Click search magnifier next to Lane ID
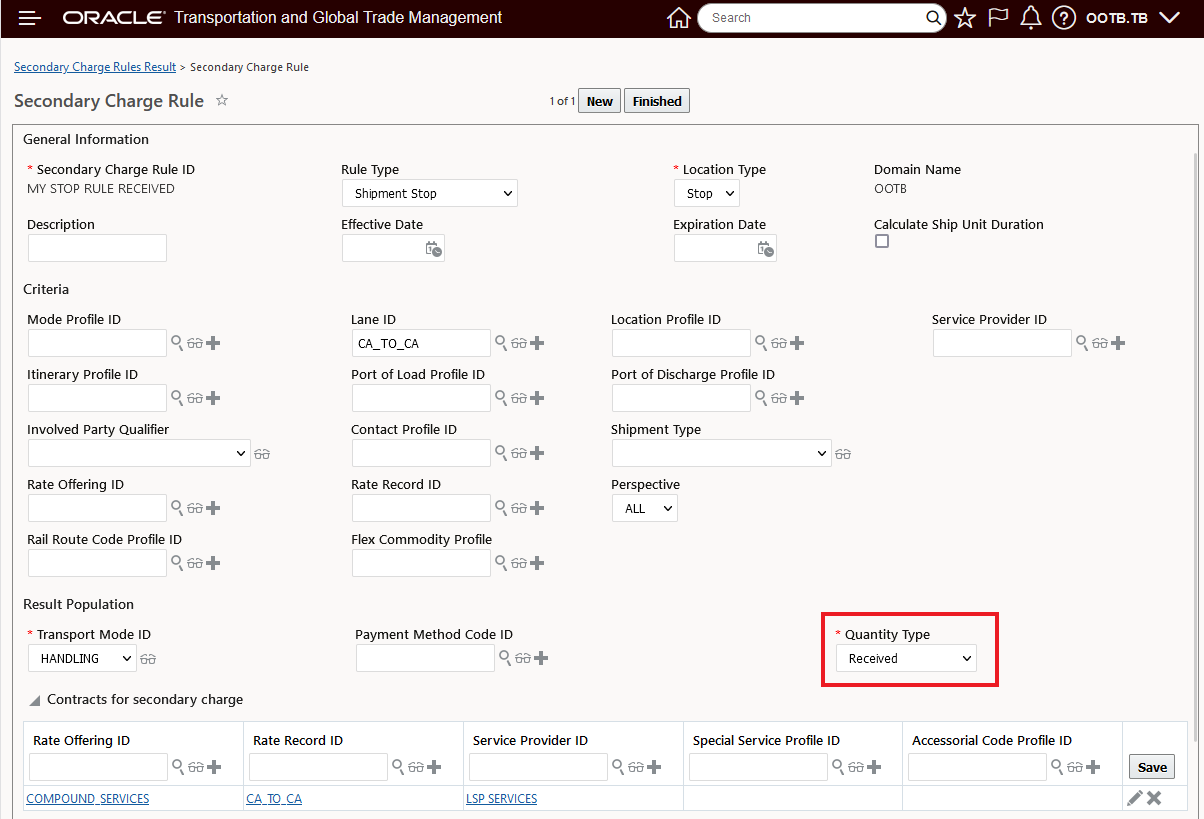The width and height of the screenshot is (1204, 819). (501, 343)
